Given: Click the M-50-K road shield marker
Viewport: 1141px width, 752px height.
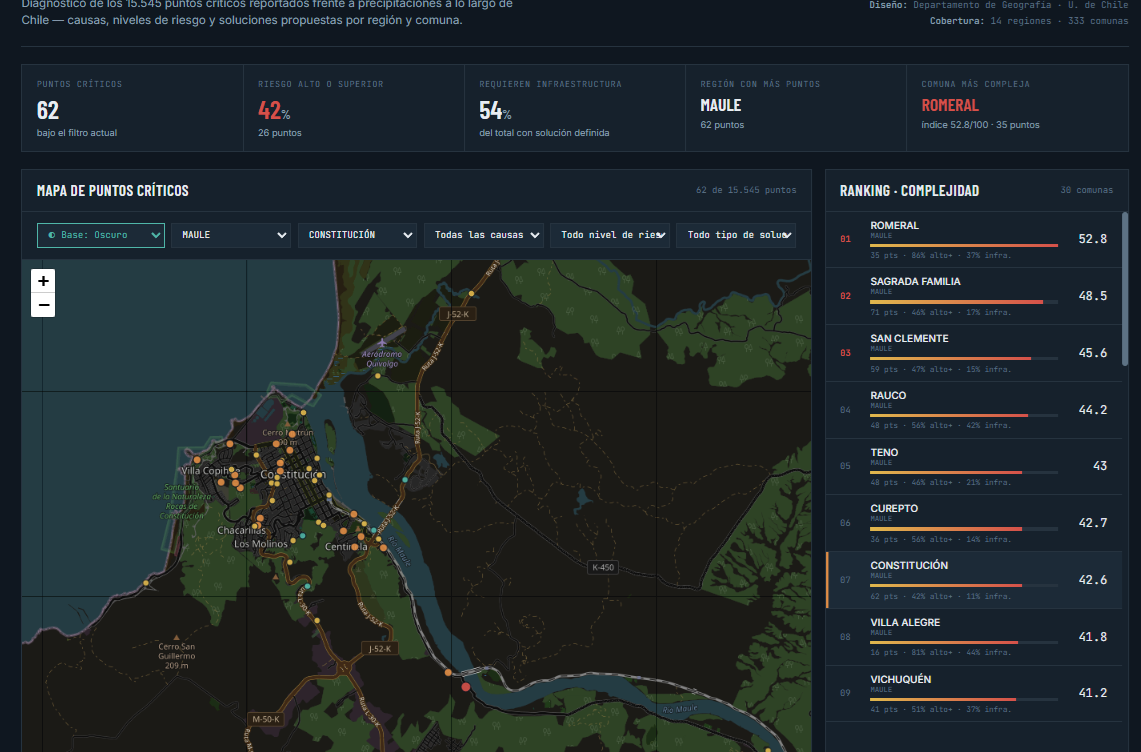Looking at the screenshot, I should click(x=266, y=719).
